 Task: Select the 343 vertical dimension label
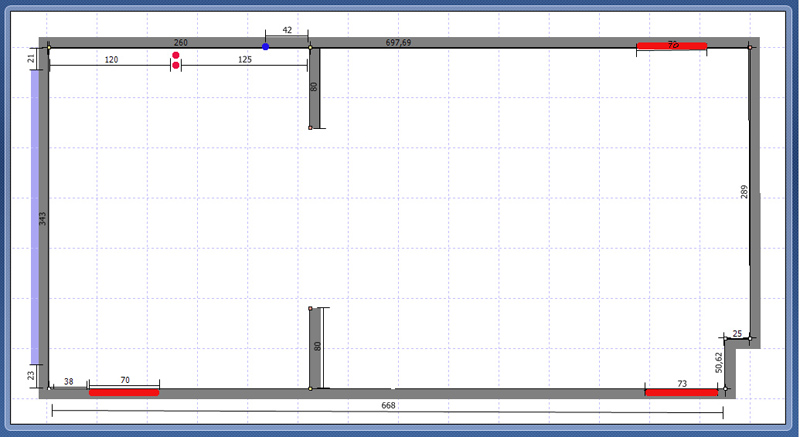[x=43, y=218]
